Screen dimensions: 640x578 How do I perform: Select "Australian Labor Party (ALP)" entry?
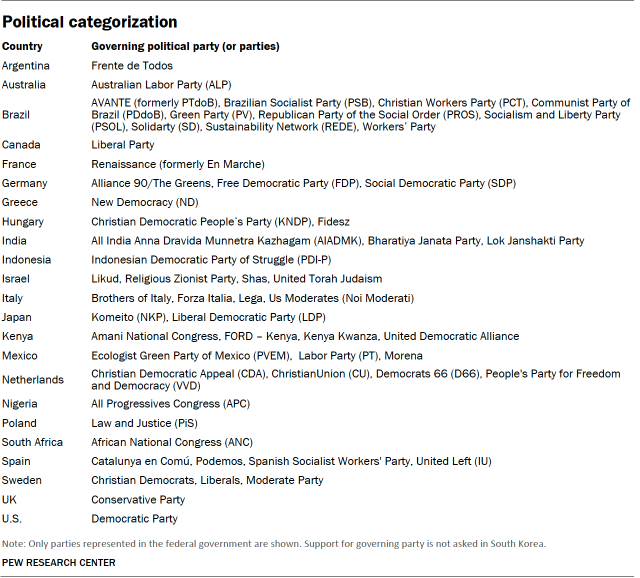160,85
